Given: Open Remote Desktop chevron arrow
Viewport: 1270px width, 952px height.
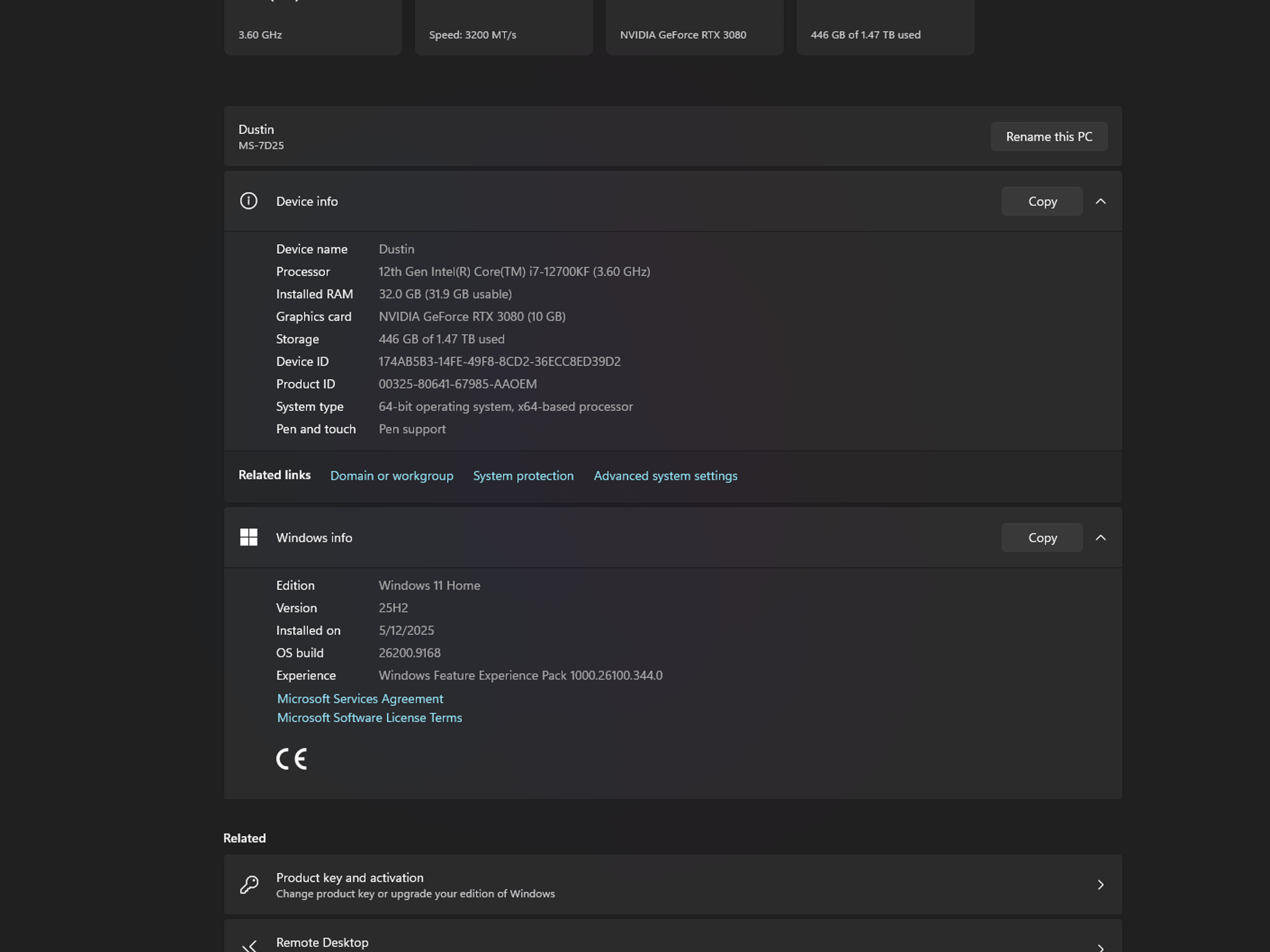Looking at the screenshot, I should (1101, 947).
